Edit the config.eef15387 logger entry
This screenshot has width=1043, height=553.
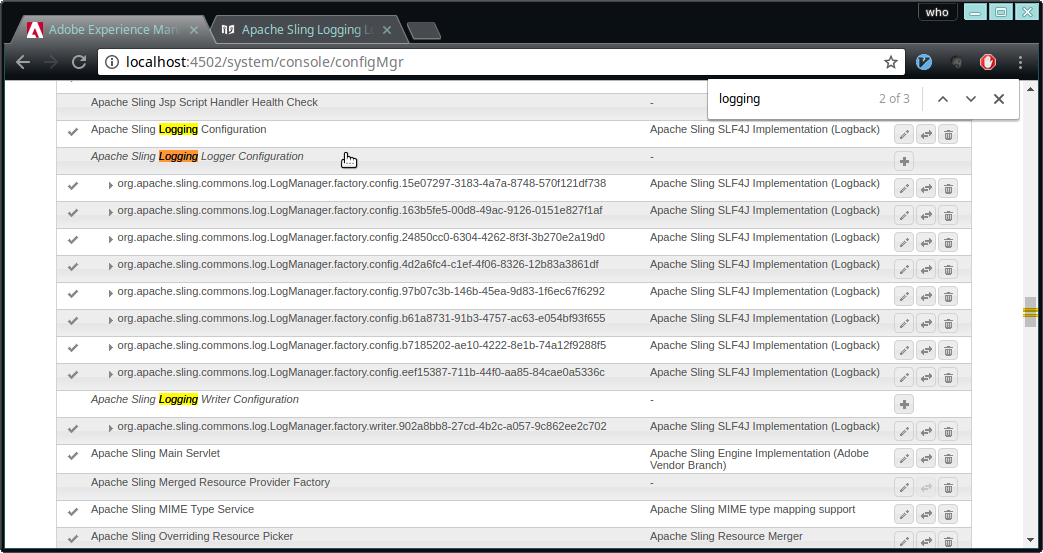point(903,377)
